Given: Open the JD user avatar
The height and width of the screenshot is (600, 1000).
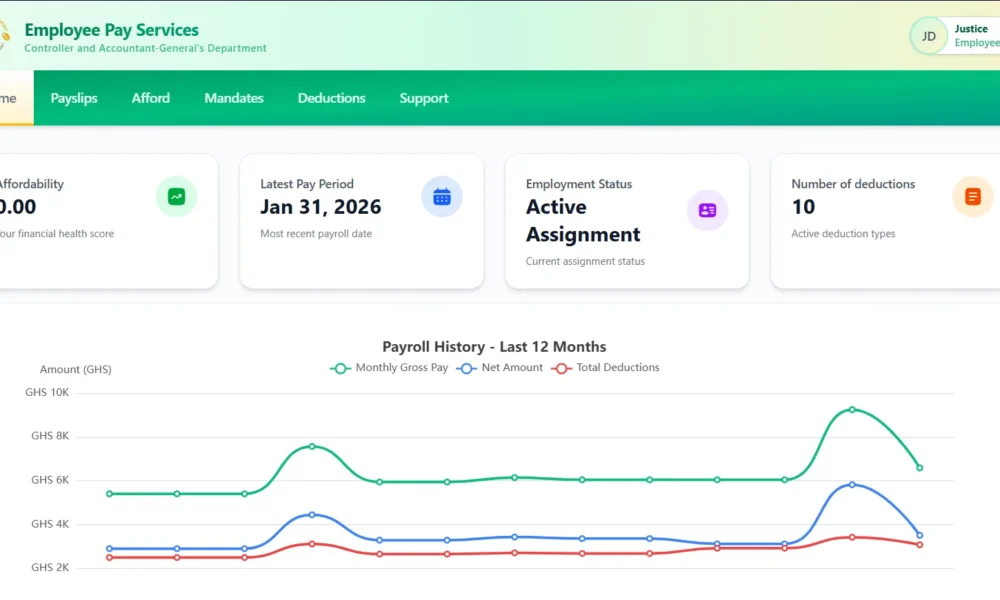Looking at the screenshot, I should [x=929, y=36].
